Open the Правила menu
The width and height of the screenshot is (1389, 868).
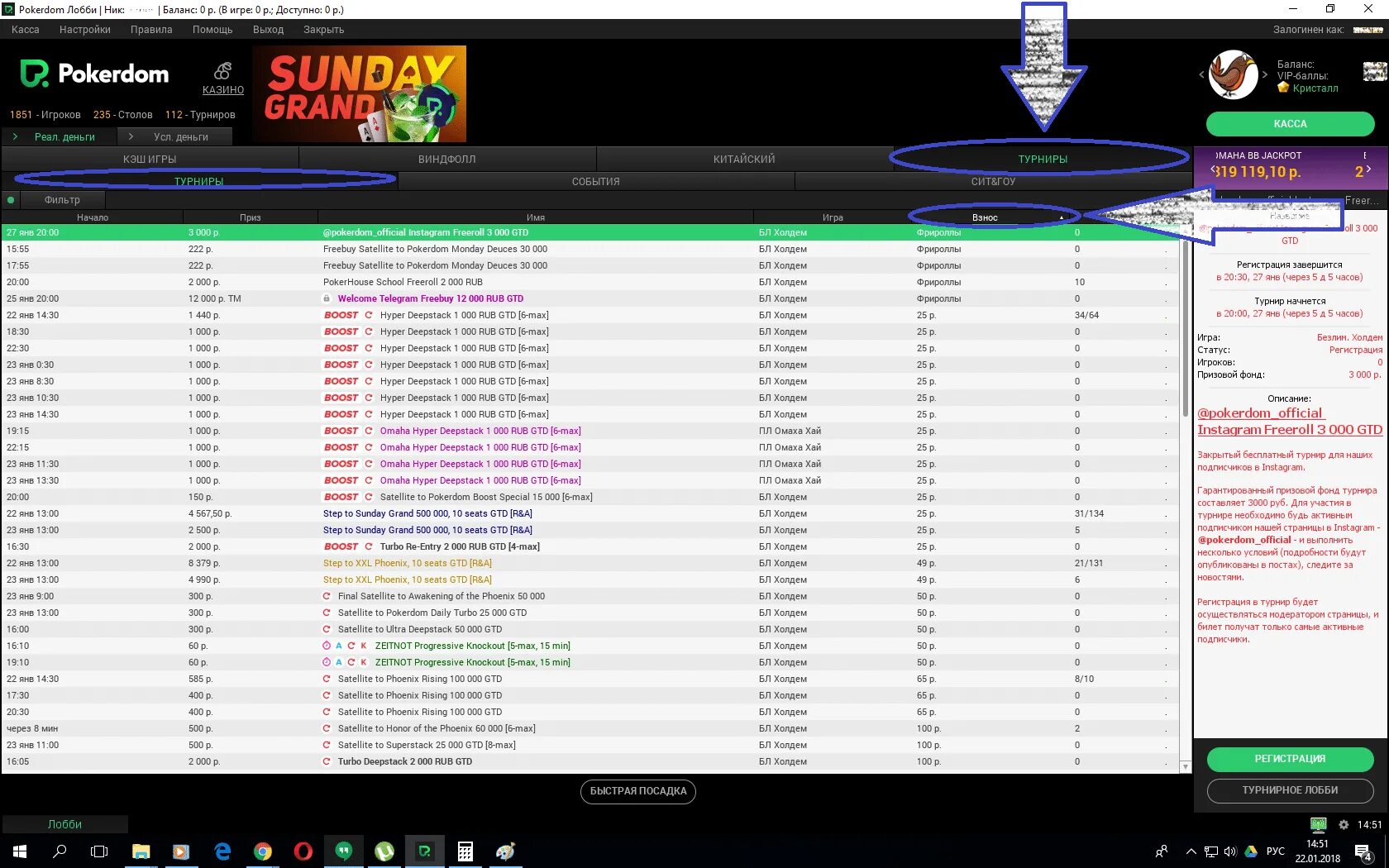click(x=151, y=29)
